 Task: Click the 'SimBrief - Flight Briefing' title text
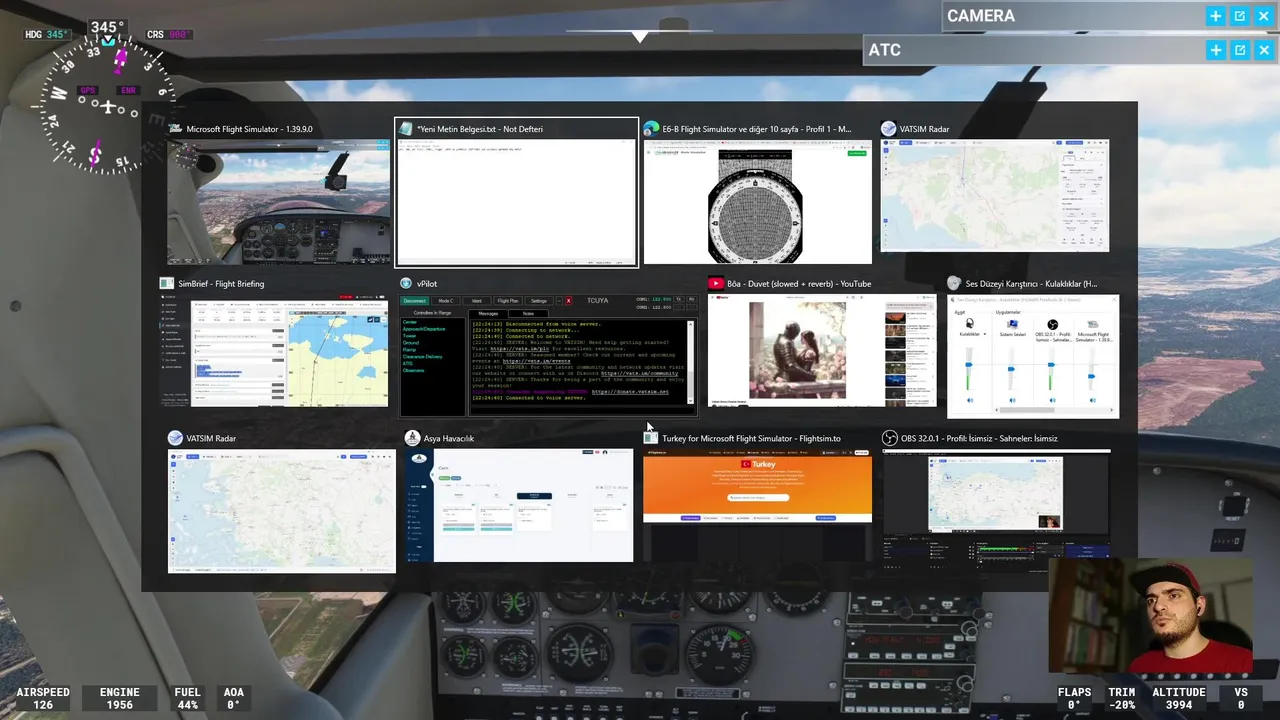click(221, 284)
